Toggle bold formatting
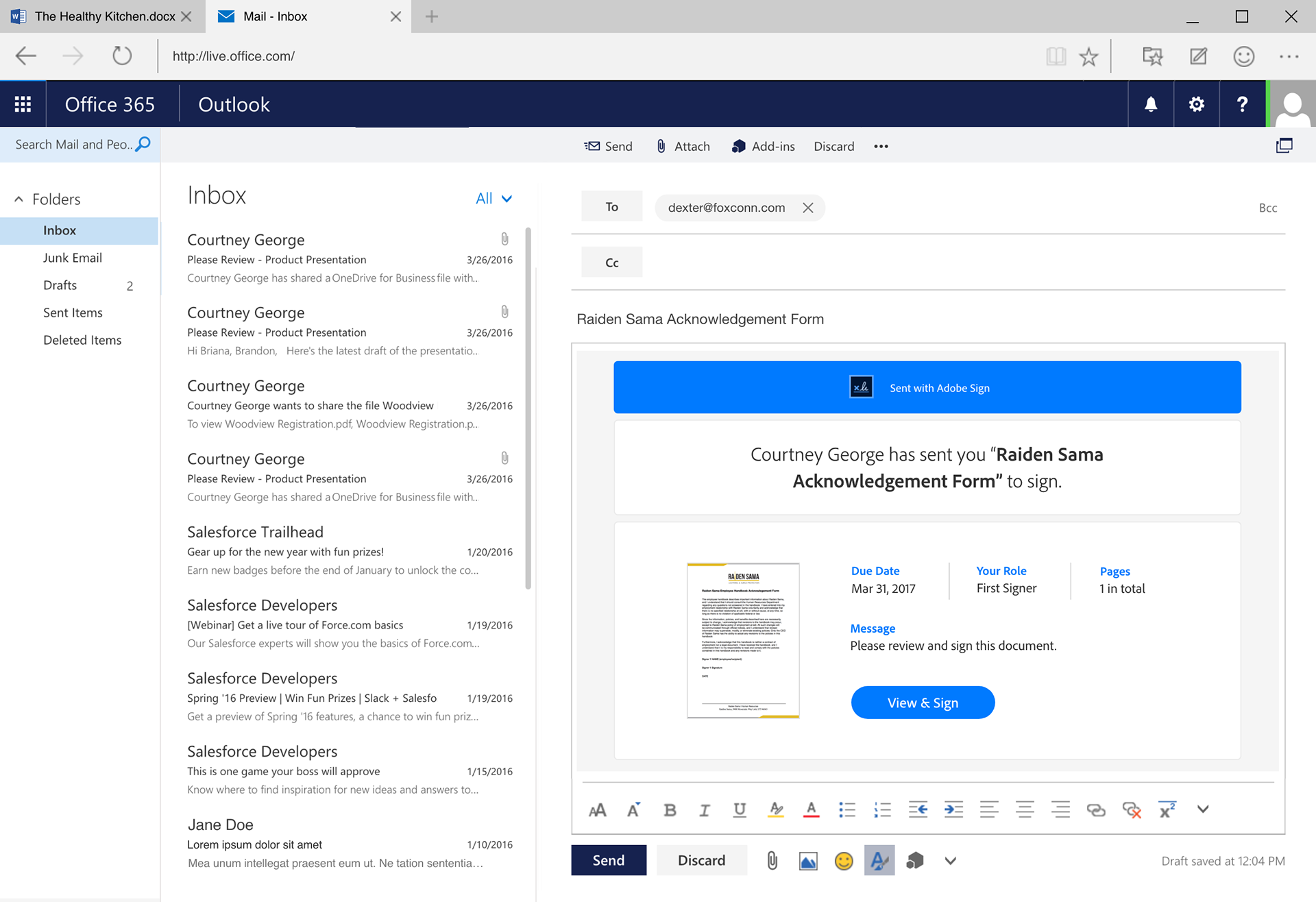Image resolution: width=1316 pixels, height=902 pixels. tap(670, 810)
